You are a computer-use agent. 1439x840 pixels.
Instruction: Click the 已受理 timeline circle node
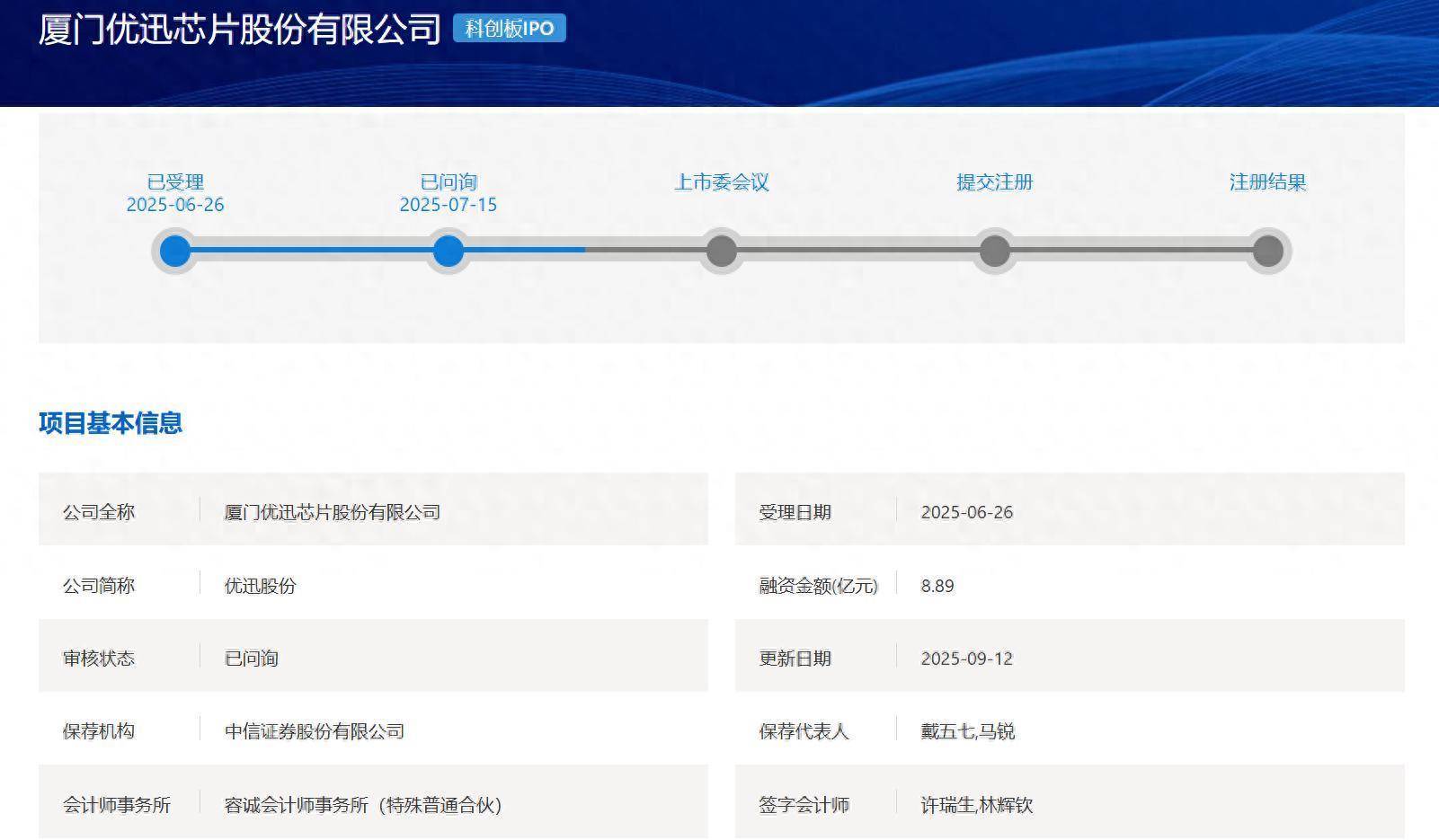point(175,251)
